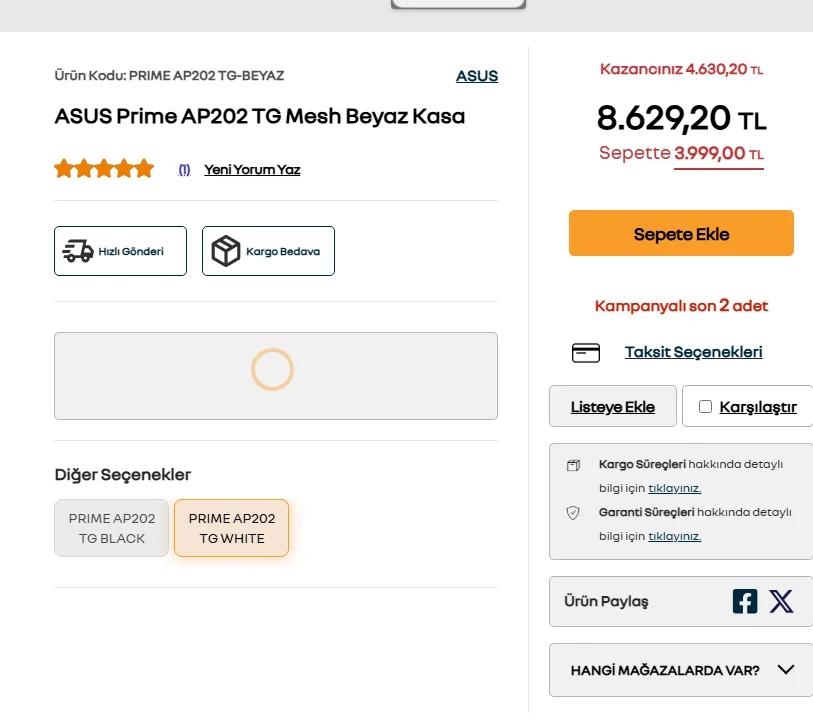The height and width of the screenshot is (723, 813).
Task: Click the Kargo Bedava box icon
Action: click(226, 251)
